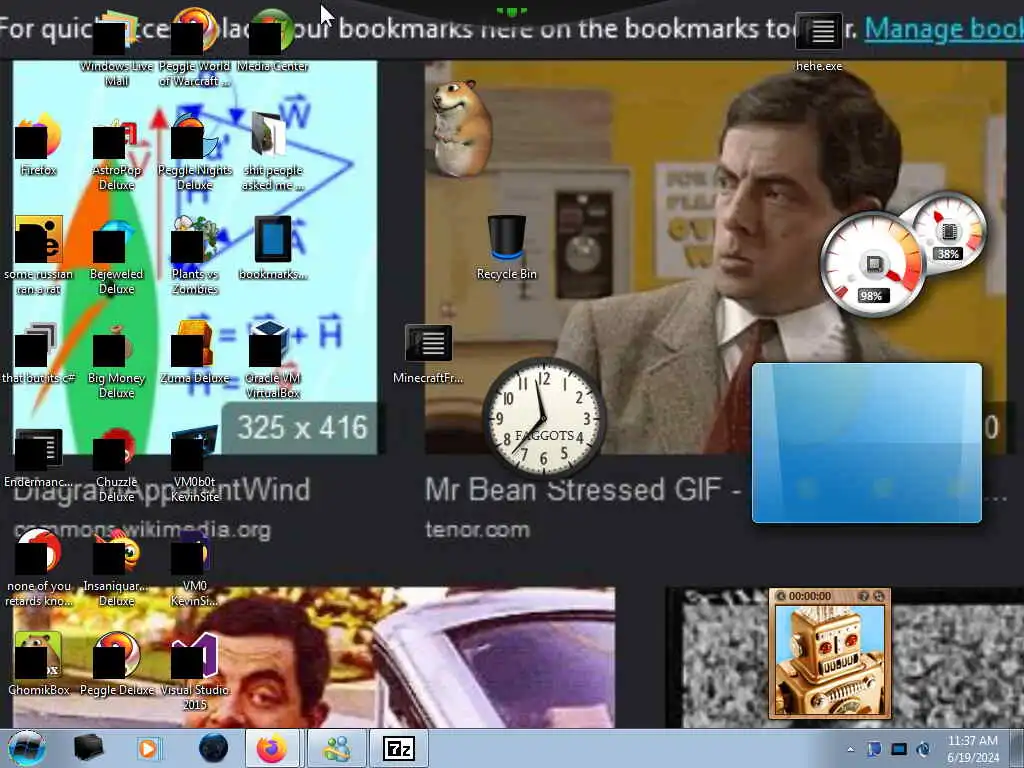Open 'that but its c#' shortcut
The height and width of the screenshot is (768, 1024).
pos(39,353)
